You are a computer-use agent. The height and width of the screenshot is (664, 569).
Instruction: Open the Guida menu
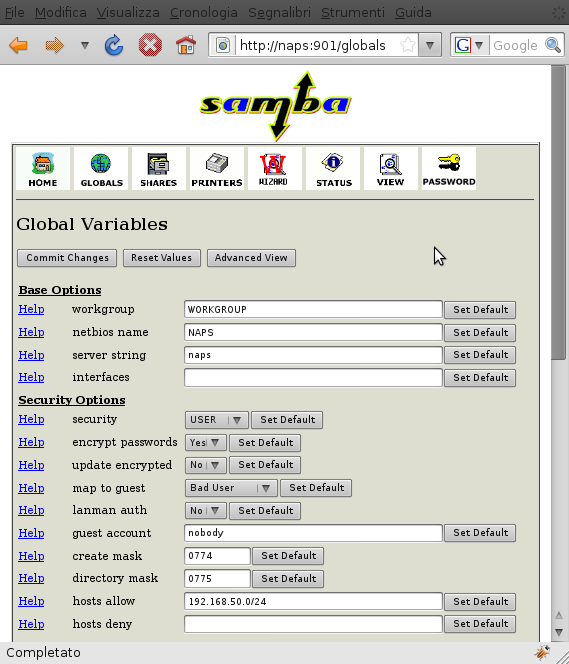coord(413,13)
